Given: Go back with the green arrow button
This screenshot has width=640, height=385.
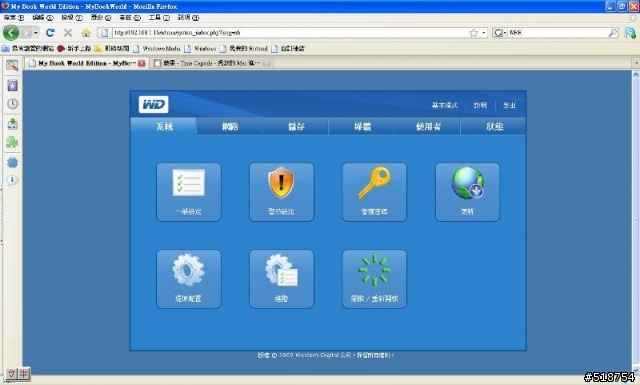Looking at the screenshot, I should click(x=11, y=33).
